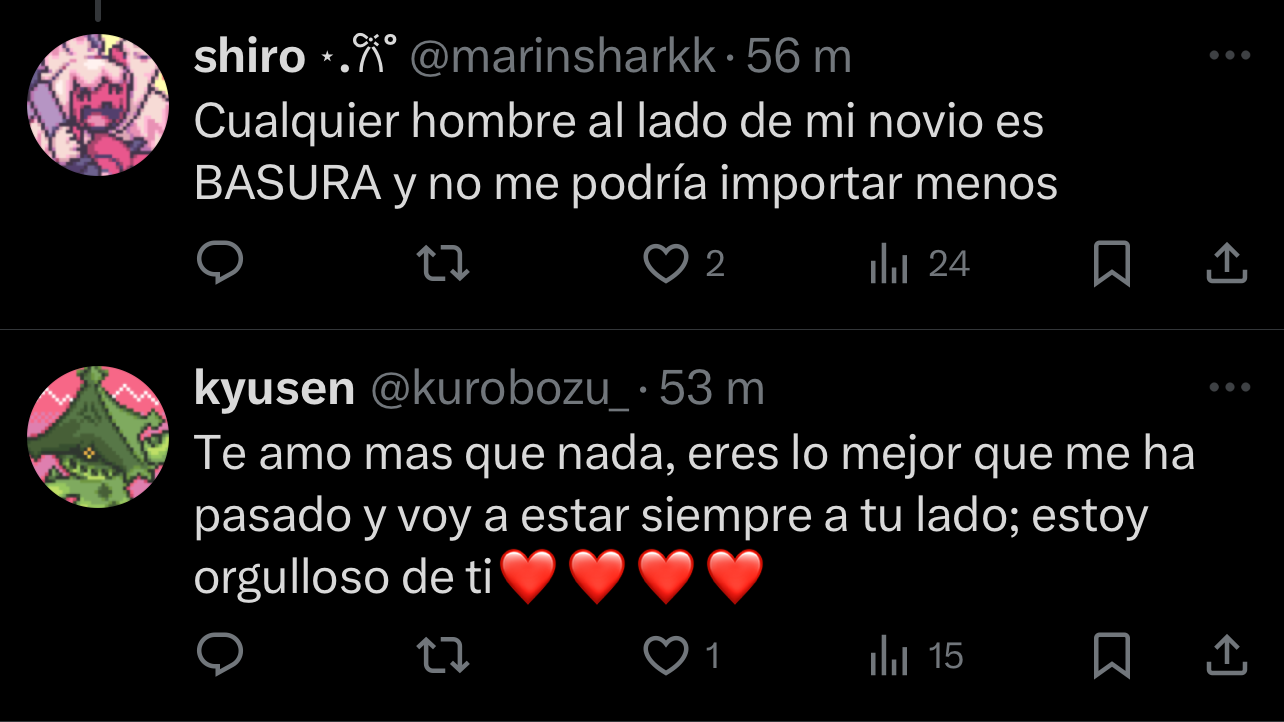Open kyusen's tweet text about Te amo
The width and height of the screenshot is (1284, 722).
(695, 517)
